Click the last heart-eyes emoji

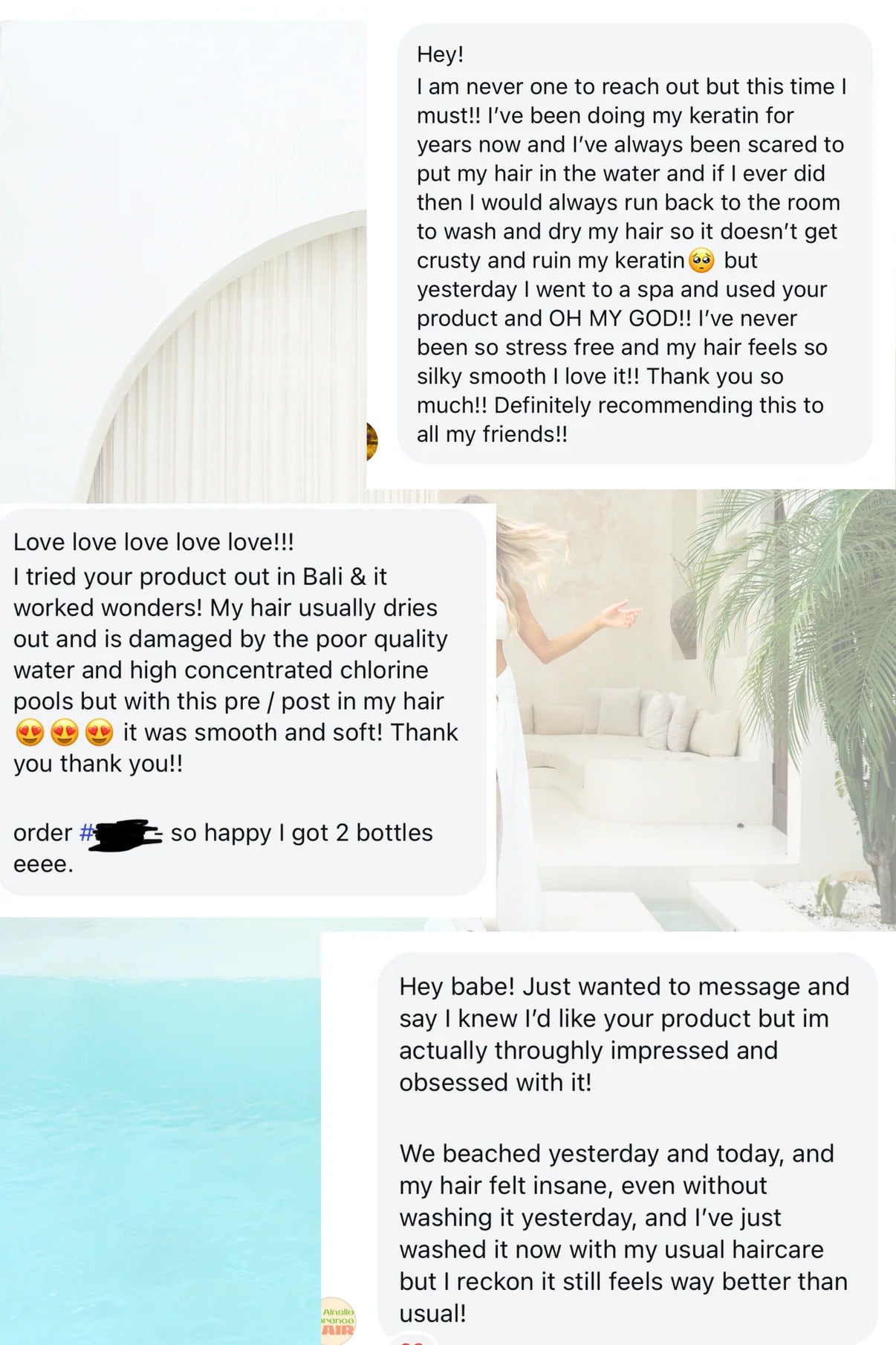(x=100, y=733)
